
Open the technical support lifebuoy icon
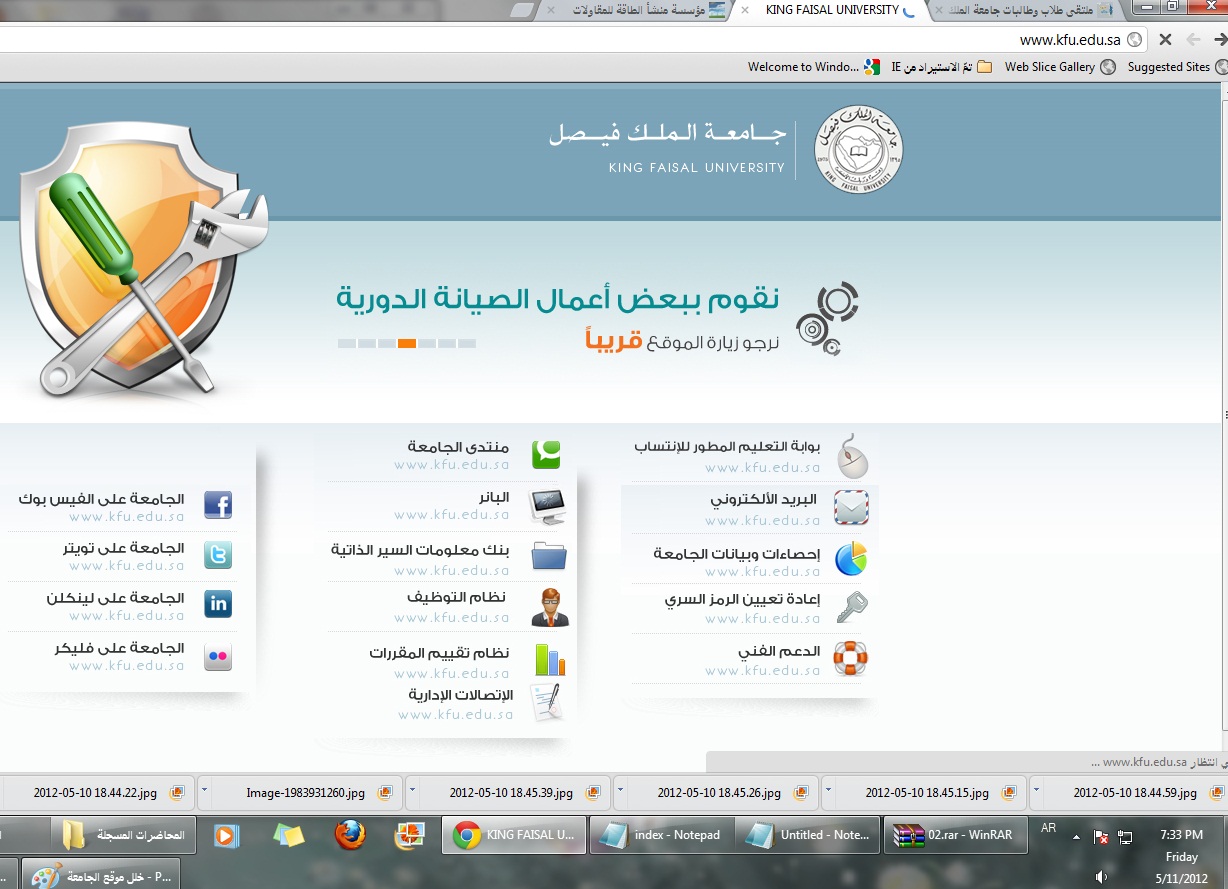click(x=851, y=658)
